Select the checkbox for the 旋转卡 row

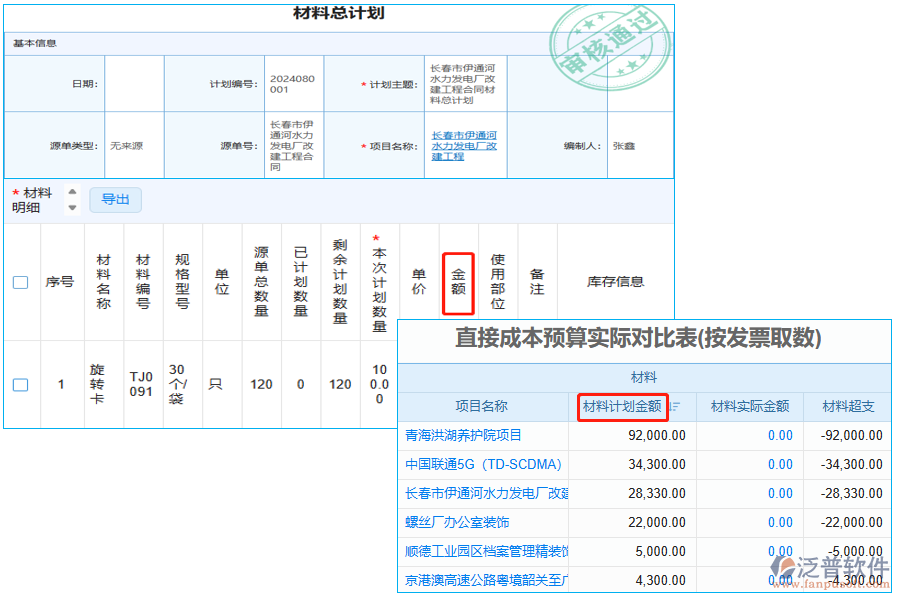(21, 383)
